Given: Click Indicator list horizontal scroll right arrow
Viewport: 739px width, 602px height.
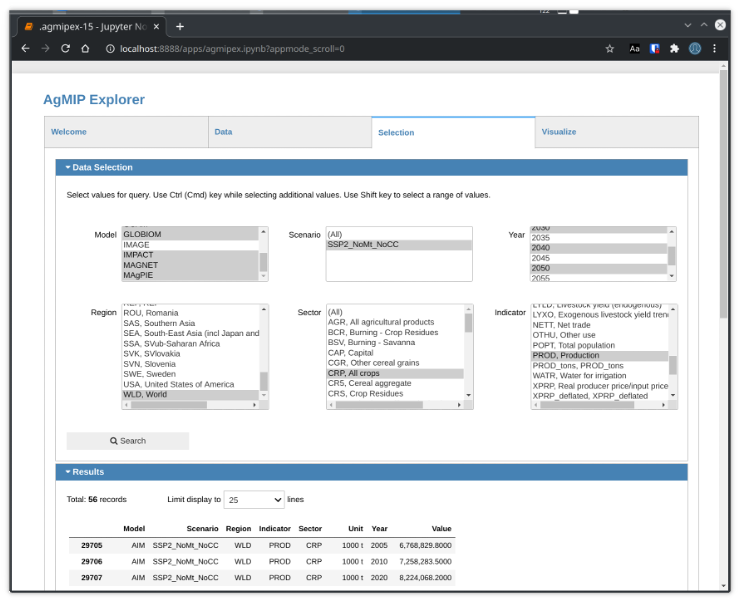Looking at the screenshot, I should point(664,405).
